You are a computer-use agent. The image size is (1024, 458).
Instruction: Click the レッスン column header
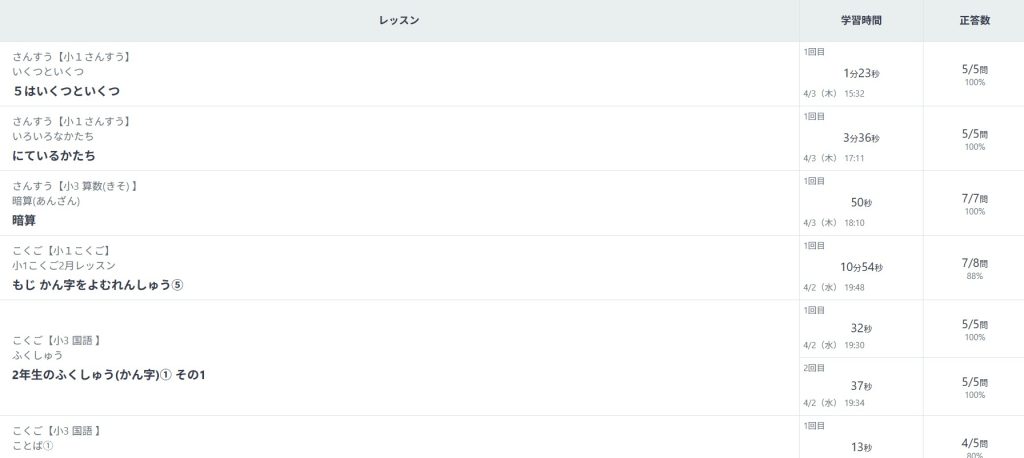click(x=399, y=20)
